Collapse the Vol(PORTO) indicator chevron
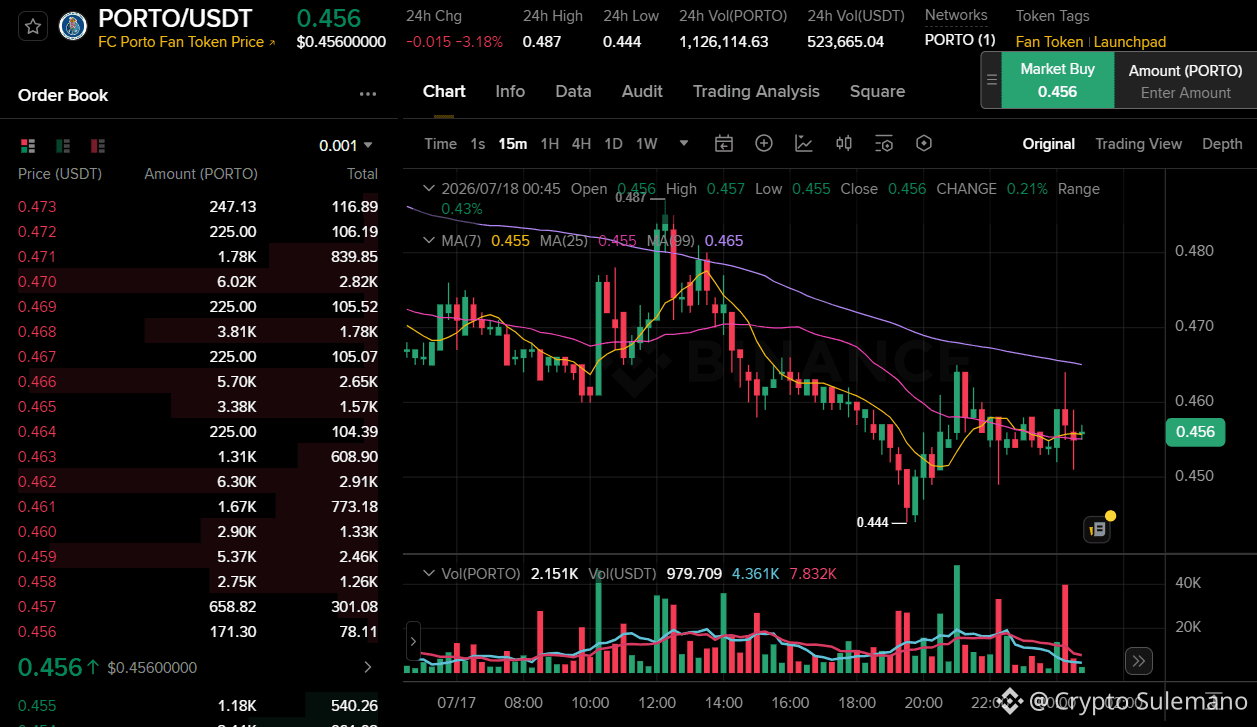Image resolution: width=1257 pixels, height=727 pixels. pos(429,573)
